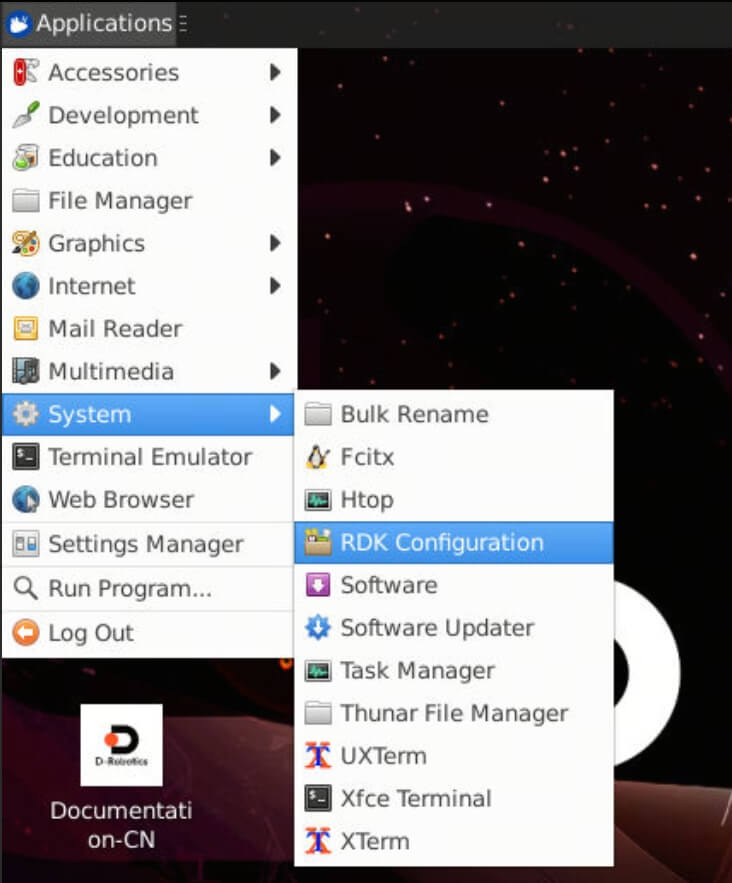732x883 pixels.
Task: Click the purple Software download icon
Action: click(x=317, y=585)
